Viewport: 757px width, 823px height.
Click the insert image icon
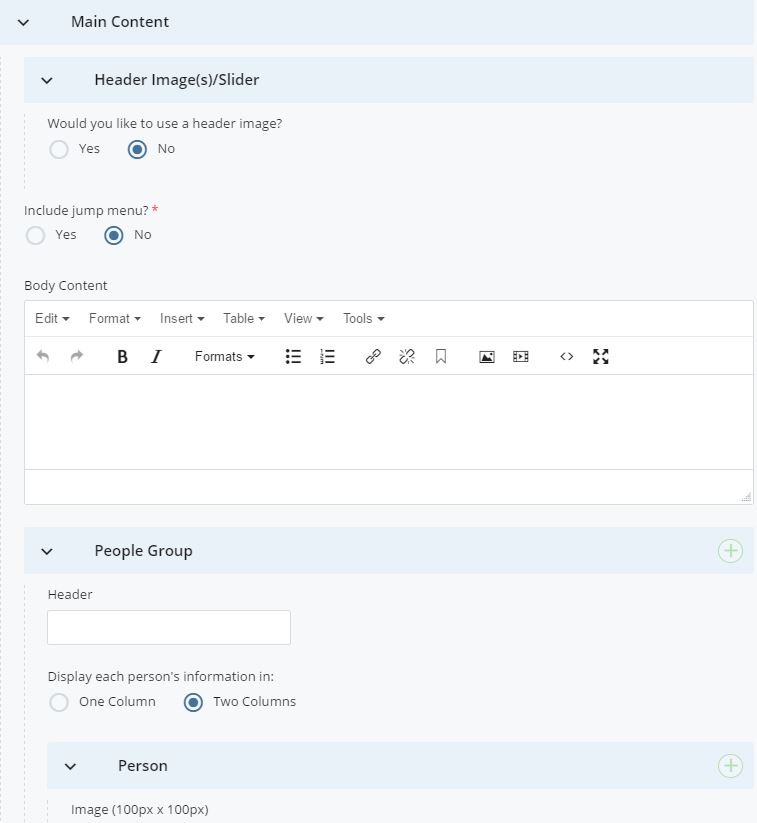(x=487, y=357)
